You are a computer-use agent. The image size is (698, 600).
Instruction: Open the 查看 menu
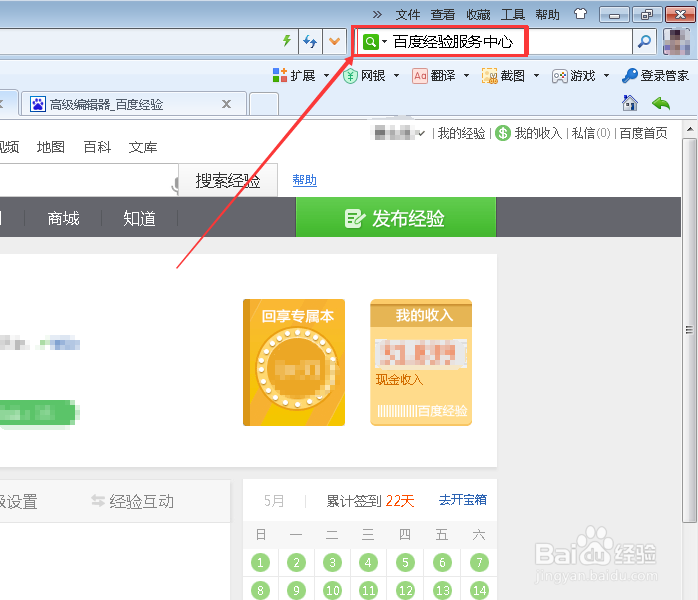[442, 15]
